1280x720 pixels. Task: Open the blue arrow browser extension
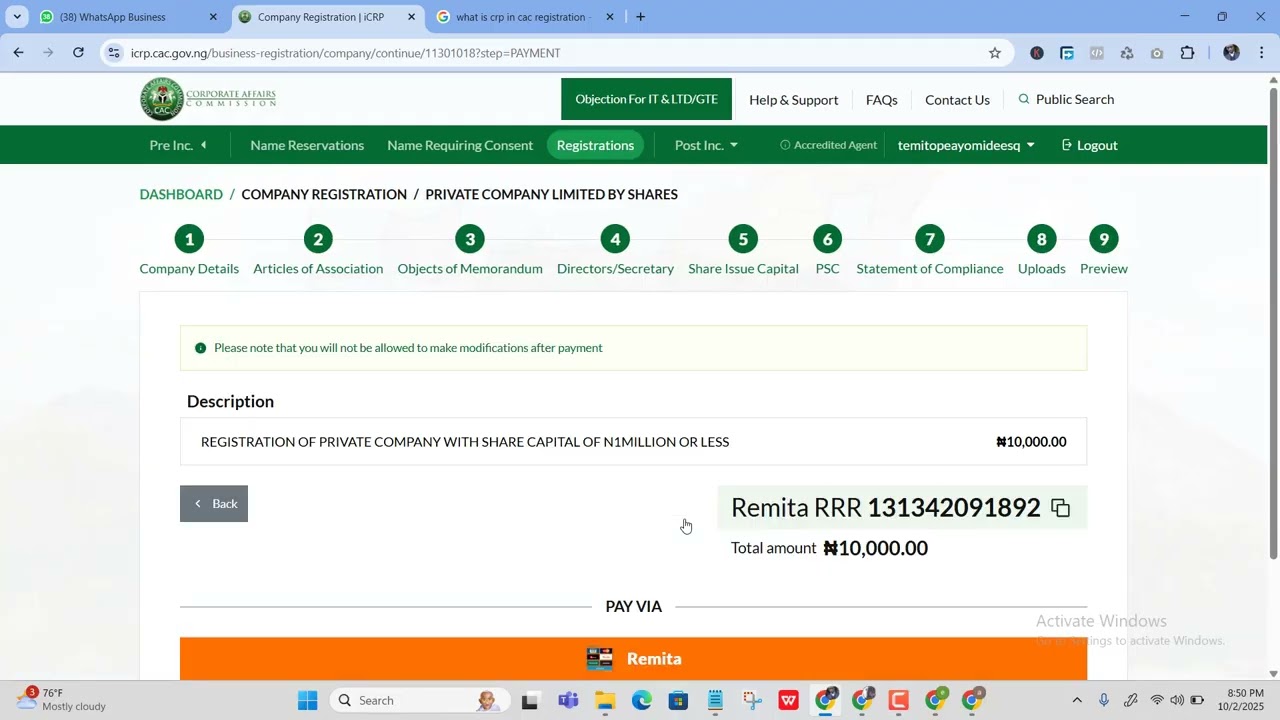tap(1067, 53)
